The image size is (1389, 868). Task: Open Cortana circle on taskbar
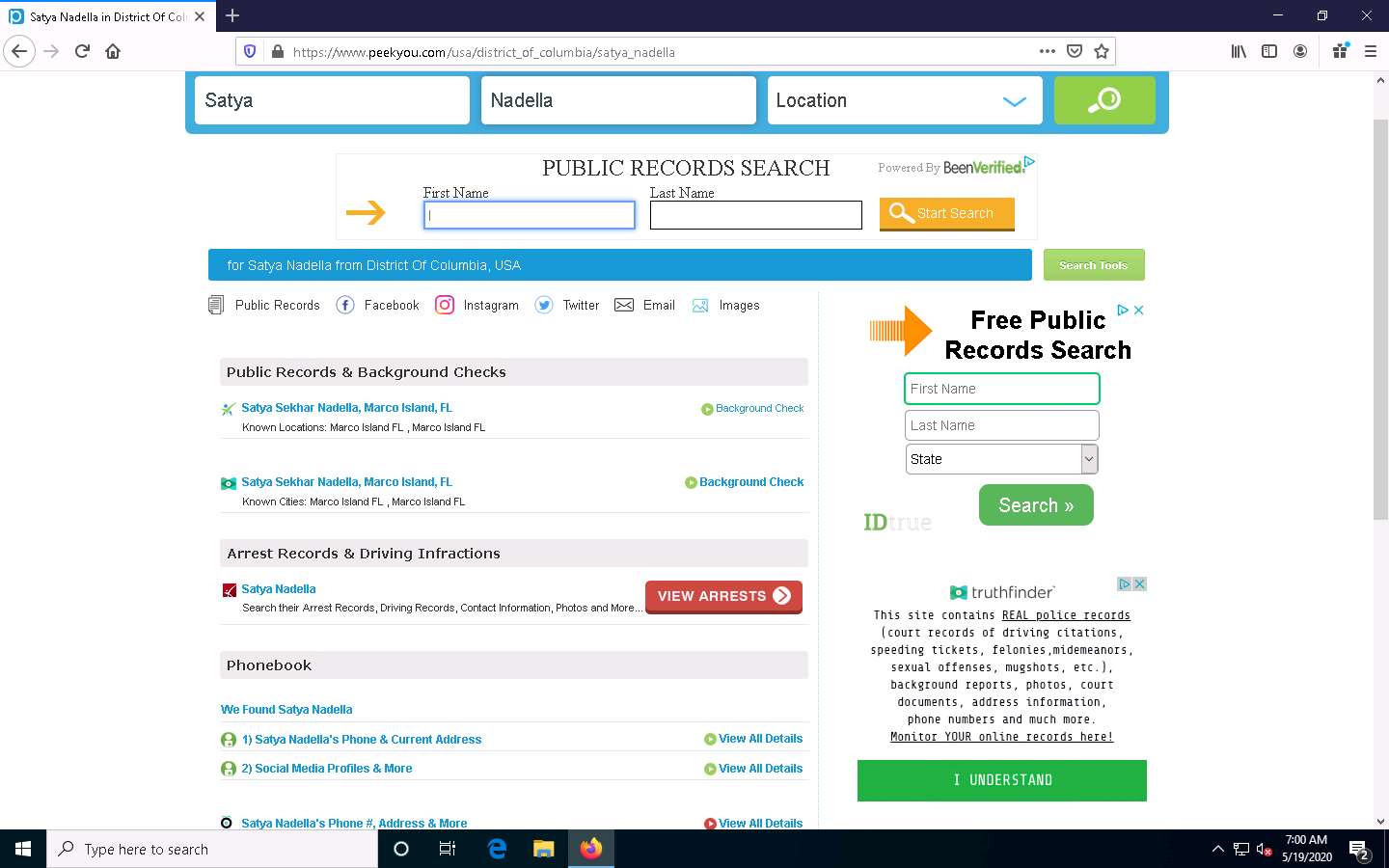401,849
